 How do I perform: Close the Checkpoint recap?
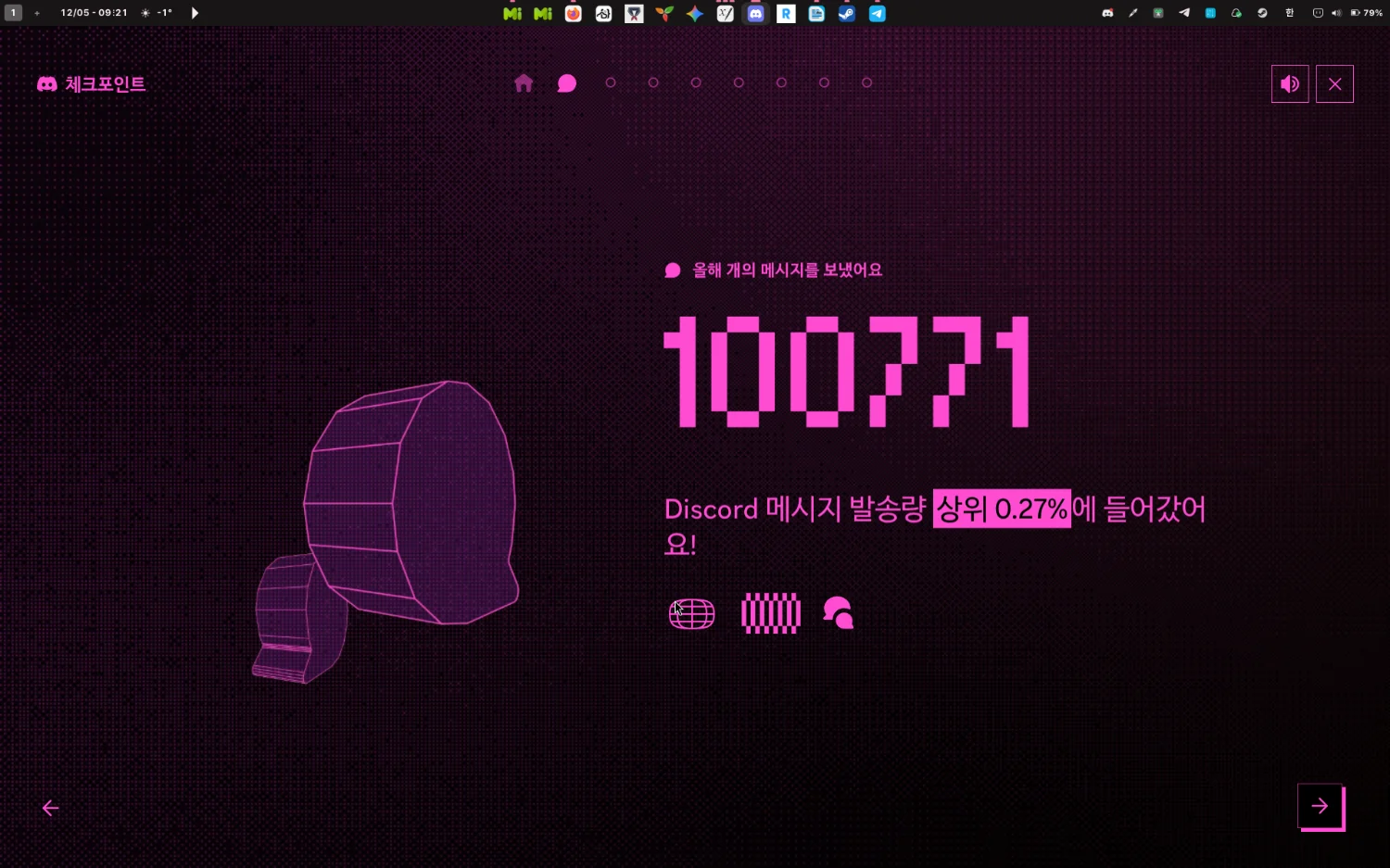pos(1334,84)
